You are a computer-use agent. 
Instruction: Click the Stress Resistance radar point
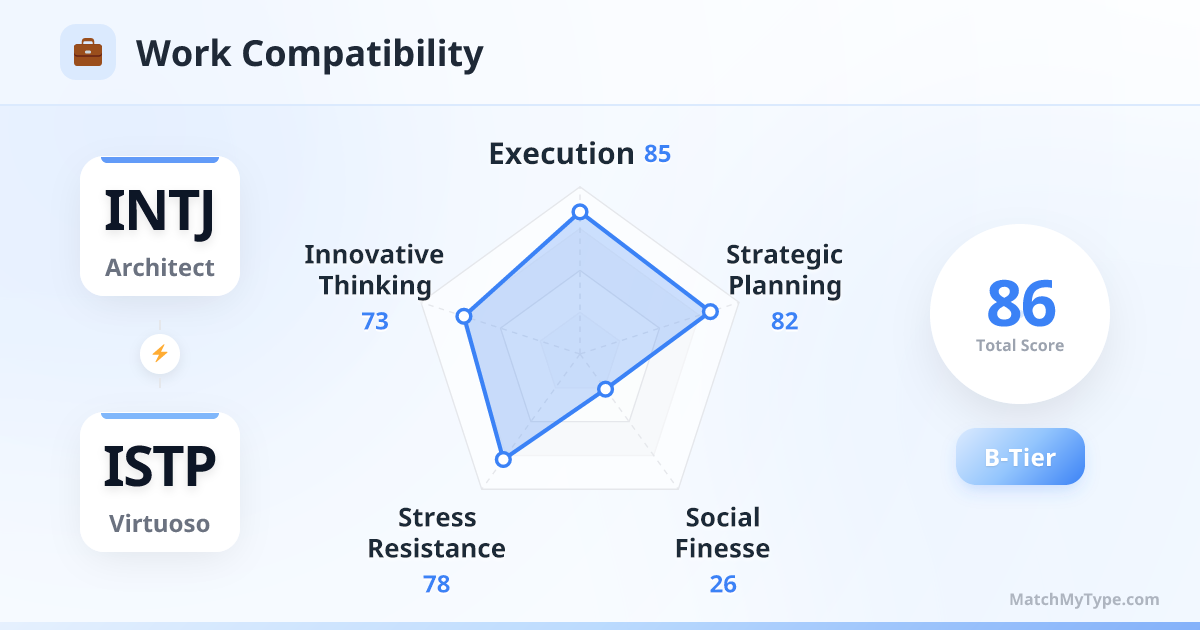[503, 459]
